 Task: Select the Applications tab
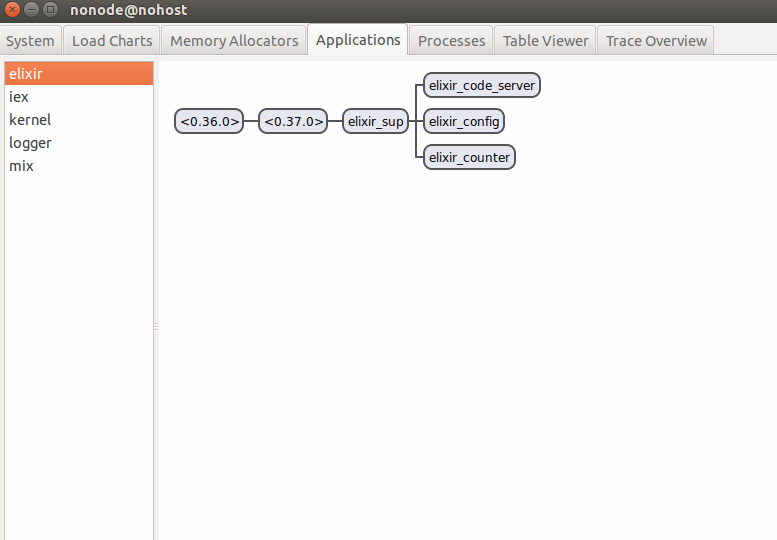358,40
